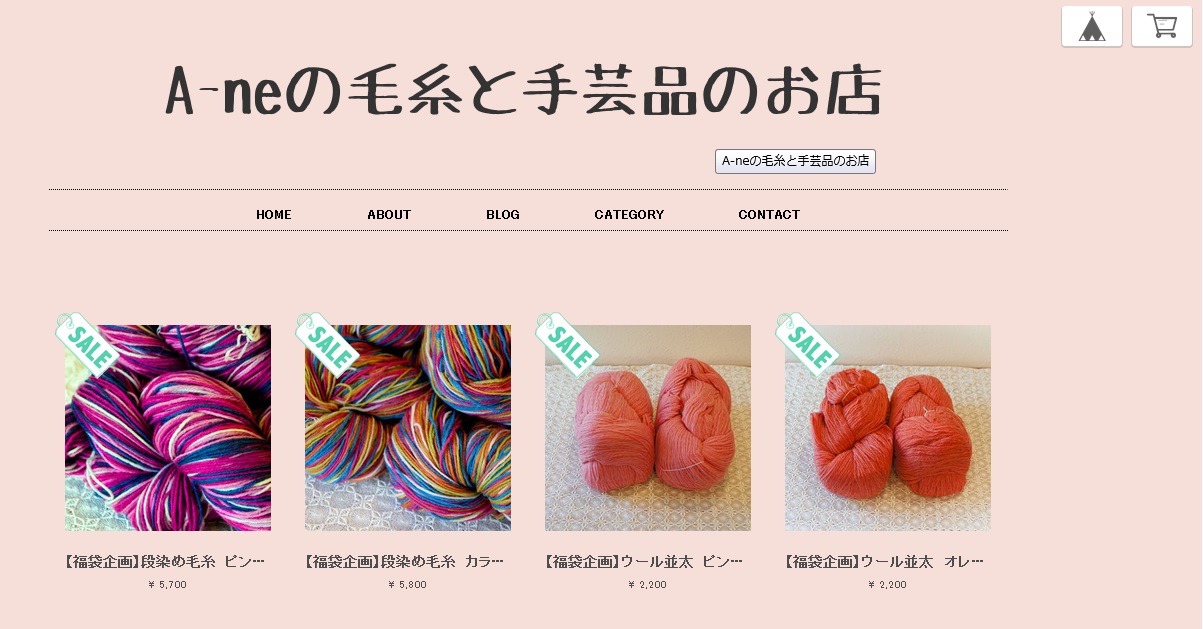
Task: Click the tent-shaped shop icon
Action: point(1092,26)
